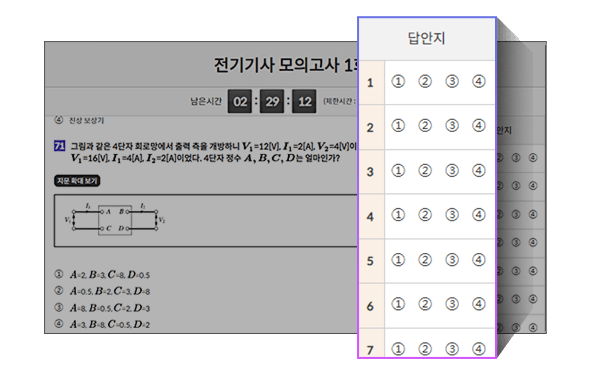
Task: Mark answer ③ for question 1
Action: (452, 81)
